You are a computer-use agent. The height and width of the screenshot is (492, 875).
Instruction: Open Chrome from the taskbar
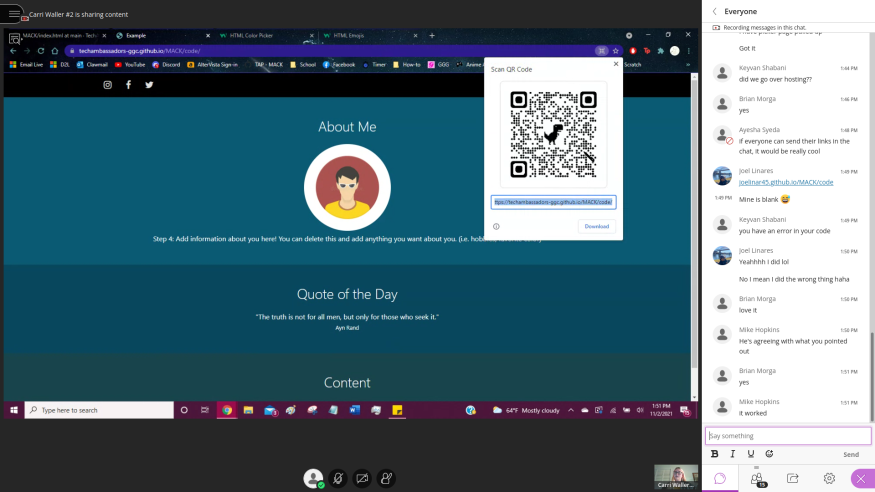tap(227, 410)
